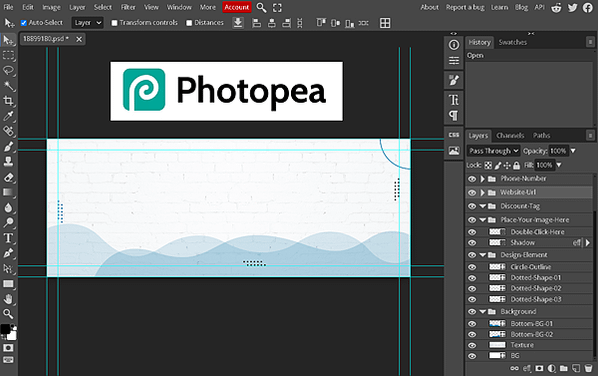Screen dimensions: 598x376
Task: Select the Move tool
Action: tap(8, 40)
